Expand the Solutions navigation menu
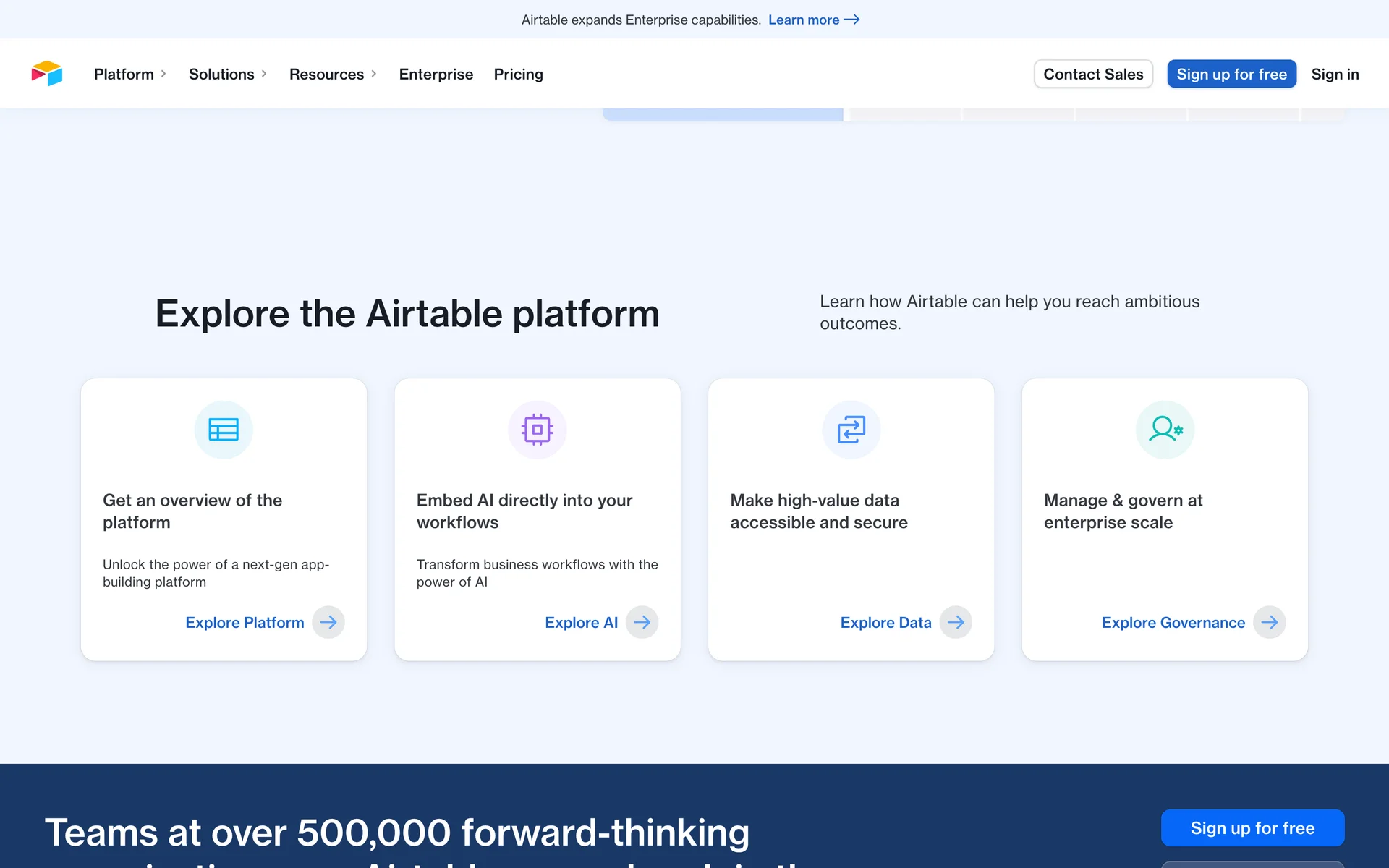This screenshot has height=868, width=1389. coord(228,74)
